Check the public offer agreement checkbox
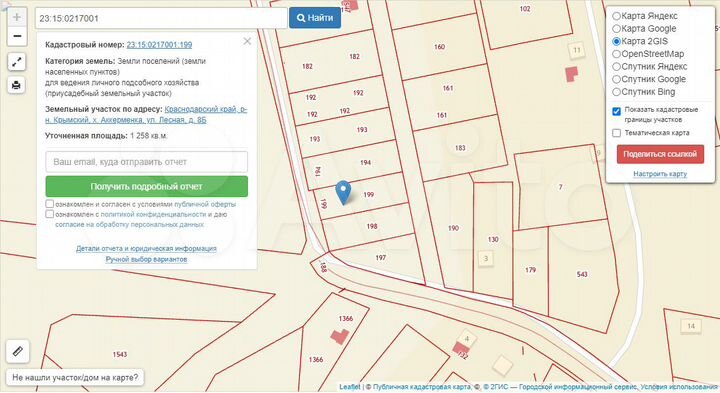The width and height of the screenshot is (720, 393). click(x=50, y=203)
